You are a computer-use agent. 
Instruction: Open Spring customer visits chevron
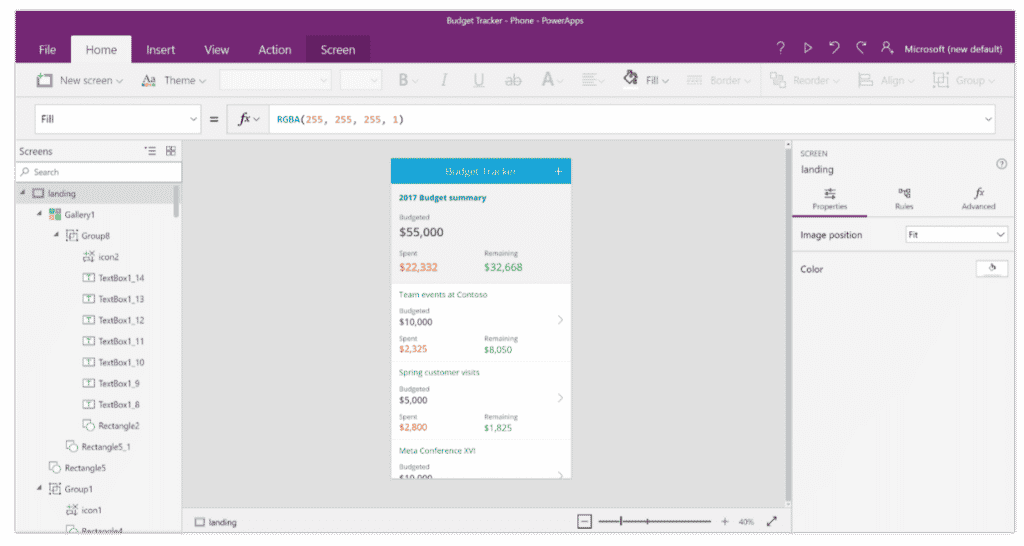coord(560,398)
